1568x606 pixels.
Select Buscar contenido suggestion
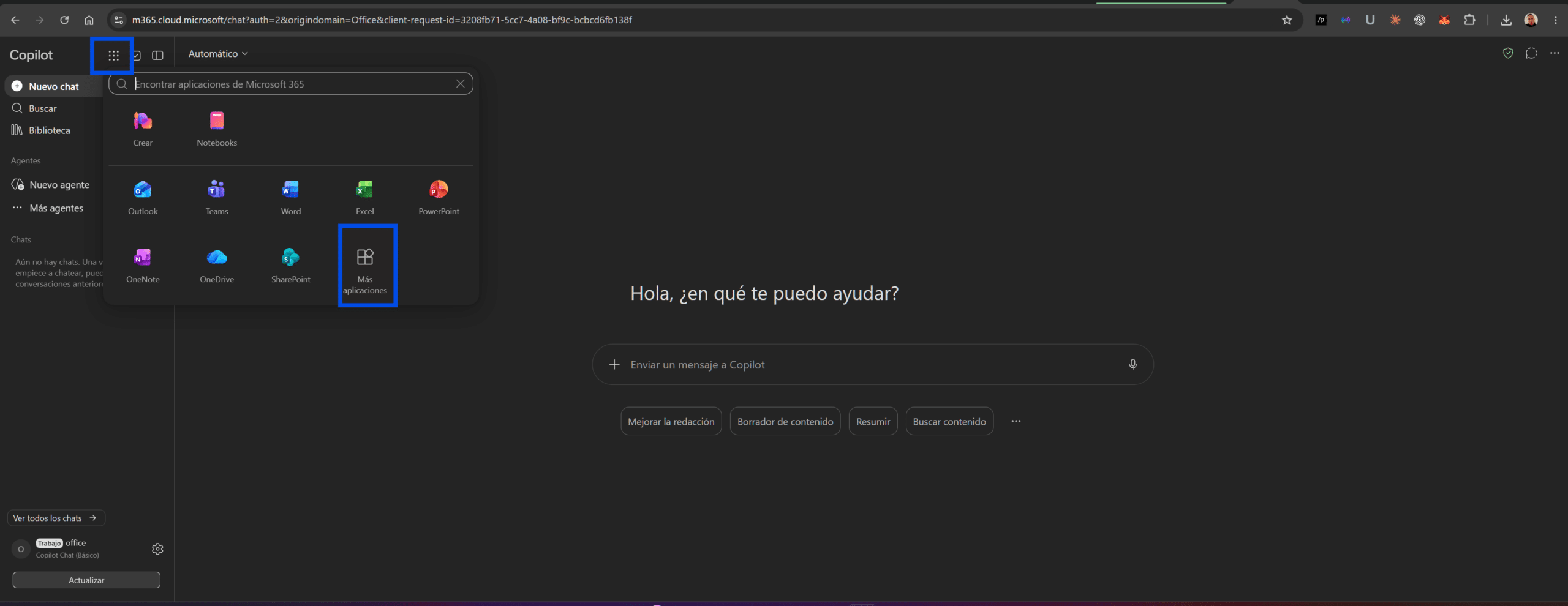(949, 422)
